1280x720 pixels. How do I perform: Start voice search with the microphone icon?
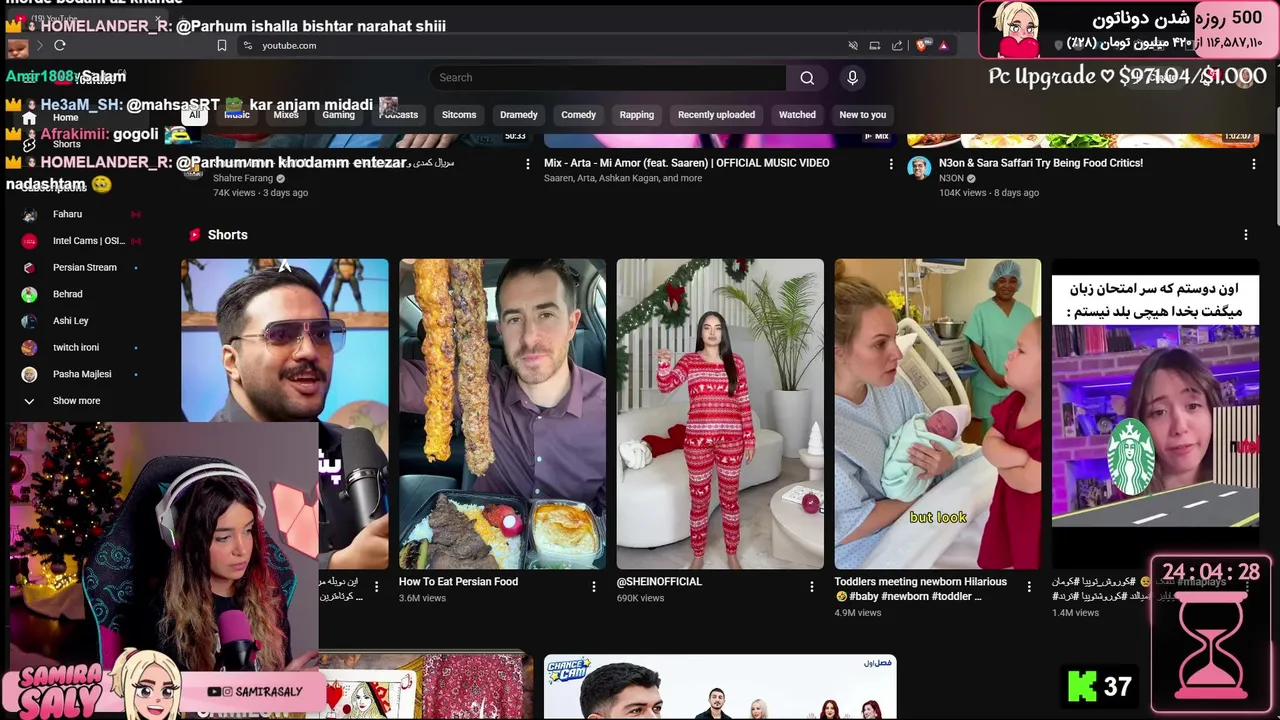tap(852, 78)
